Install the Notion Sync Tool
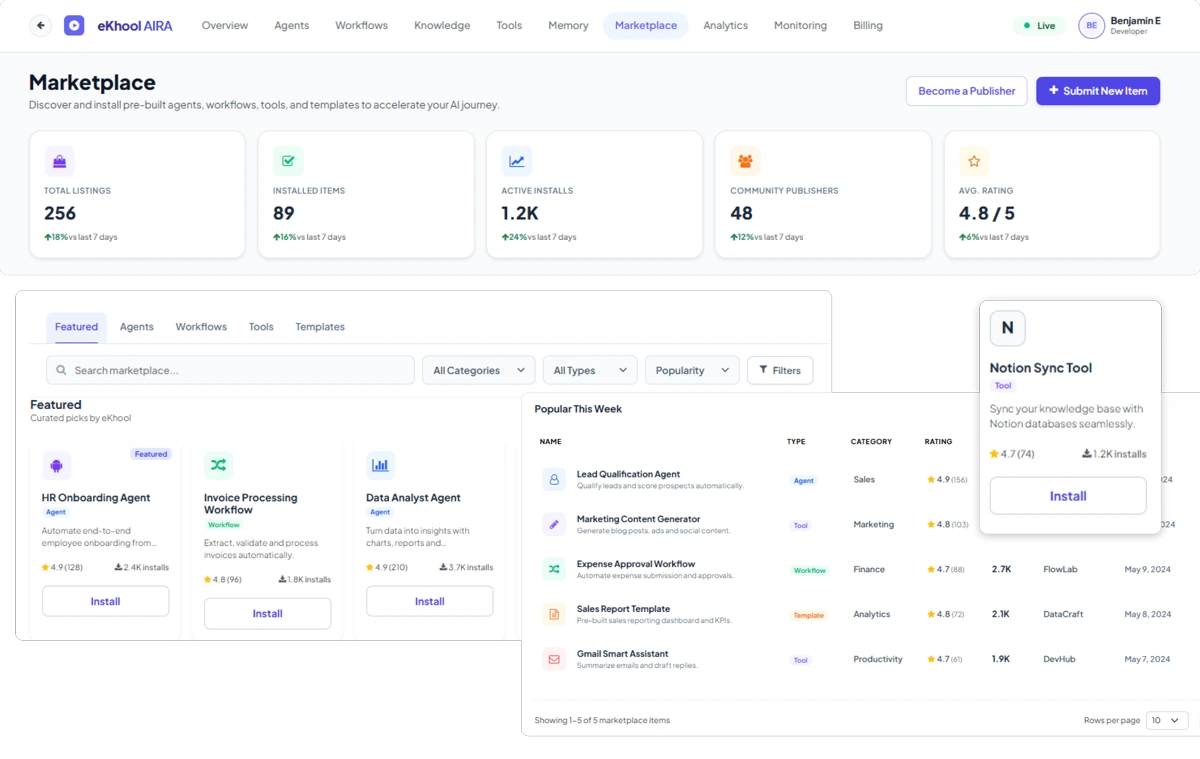The width and height of the screenshot is (1200, 759). (1068, 496)
